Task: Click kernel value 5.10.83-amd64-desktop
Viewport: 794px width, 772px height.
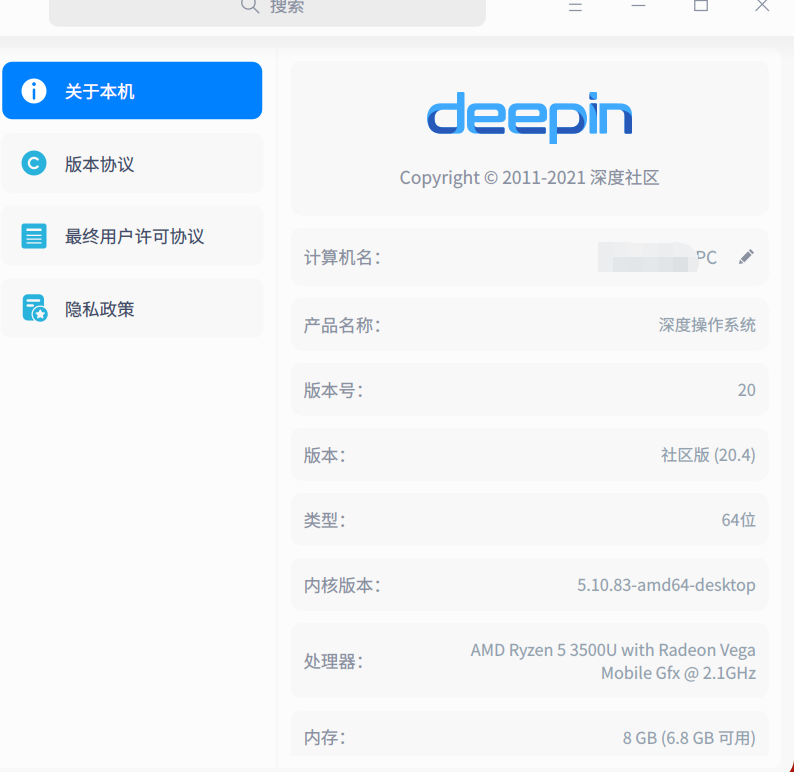Action: (x=666, y=585)
